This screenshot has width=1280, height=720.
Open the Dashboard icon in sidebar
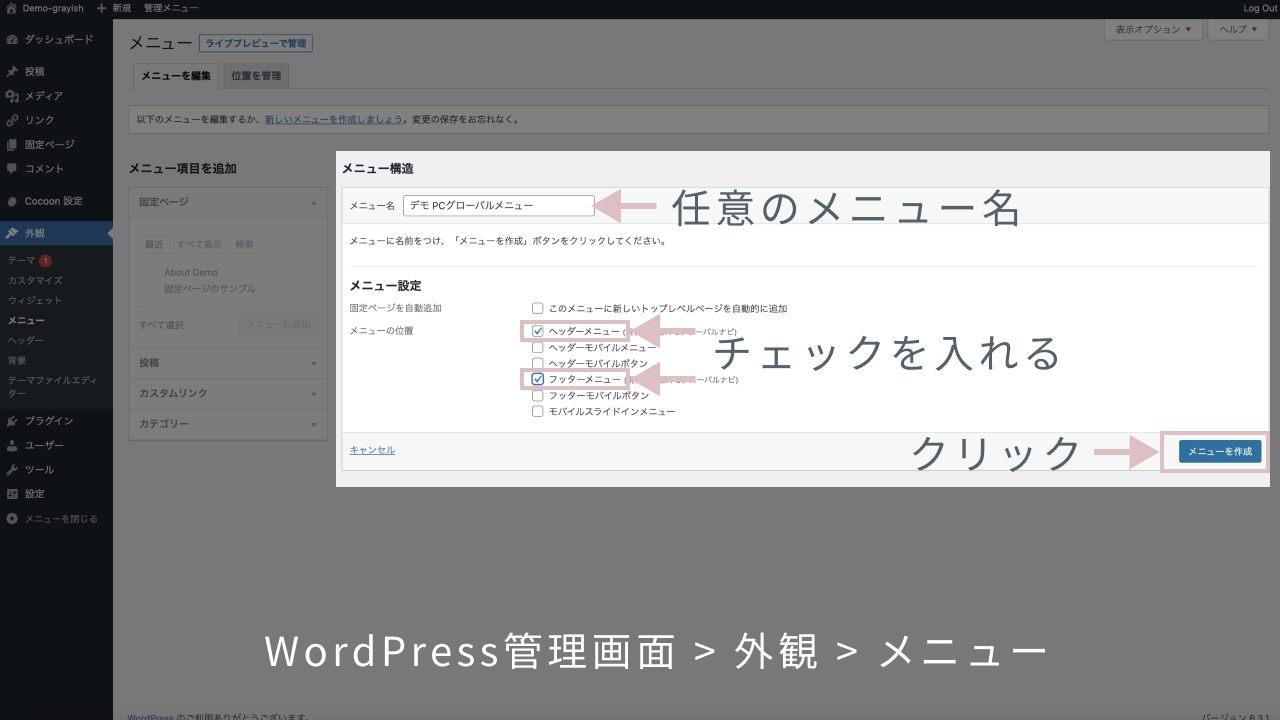11,40
